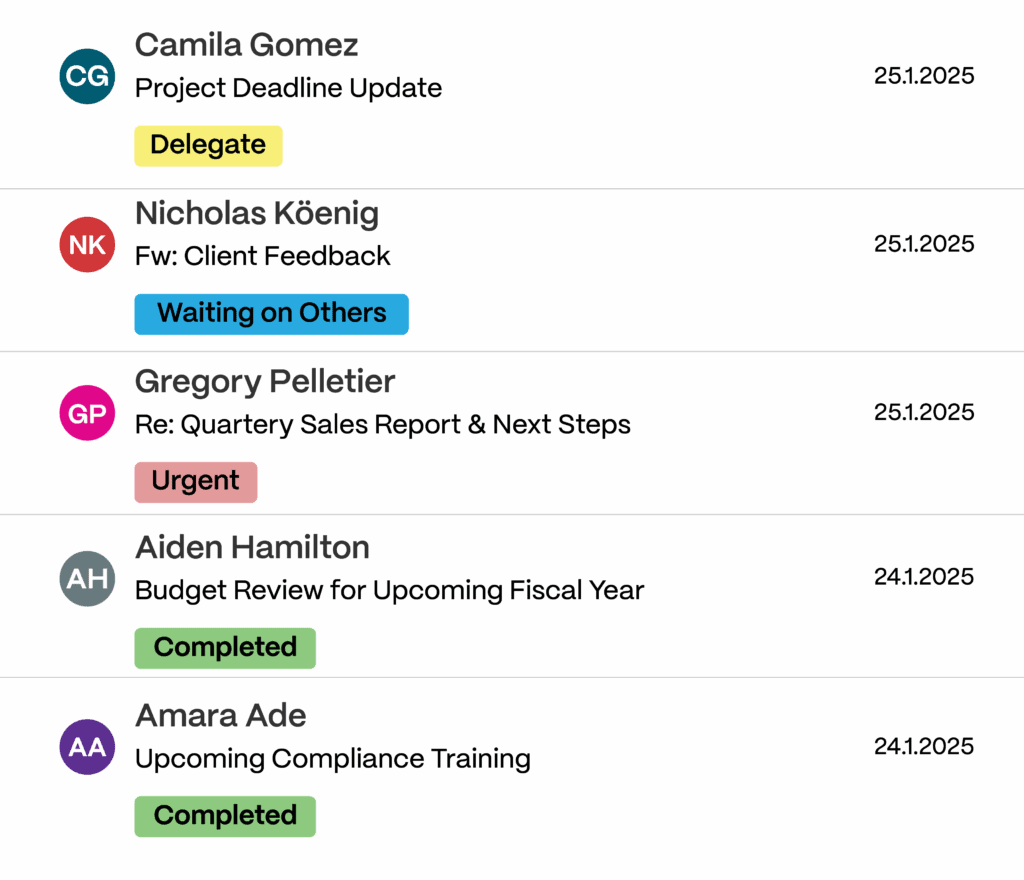Click Aiden Hamilton's Completed tag
Image resolution: width=1024 pixels, height=880 pixels.
(225, 647)
